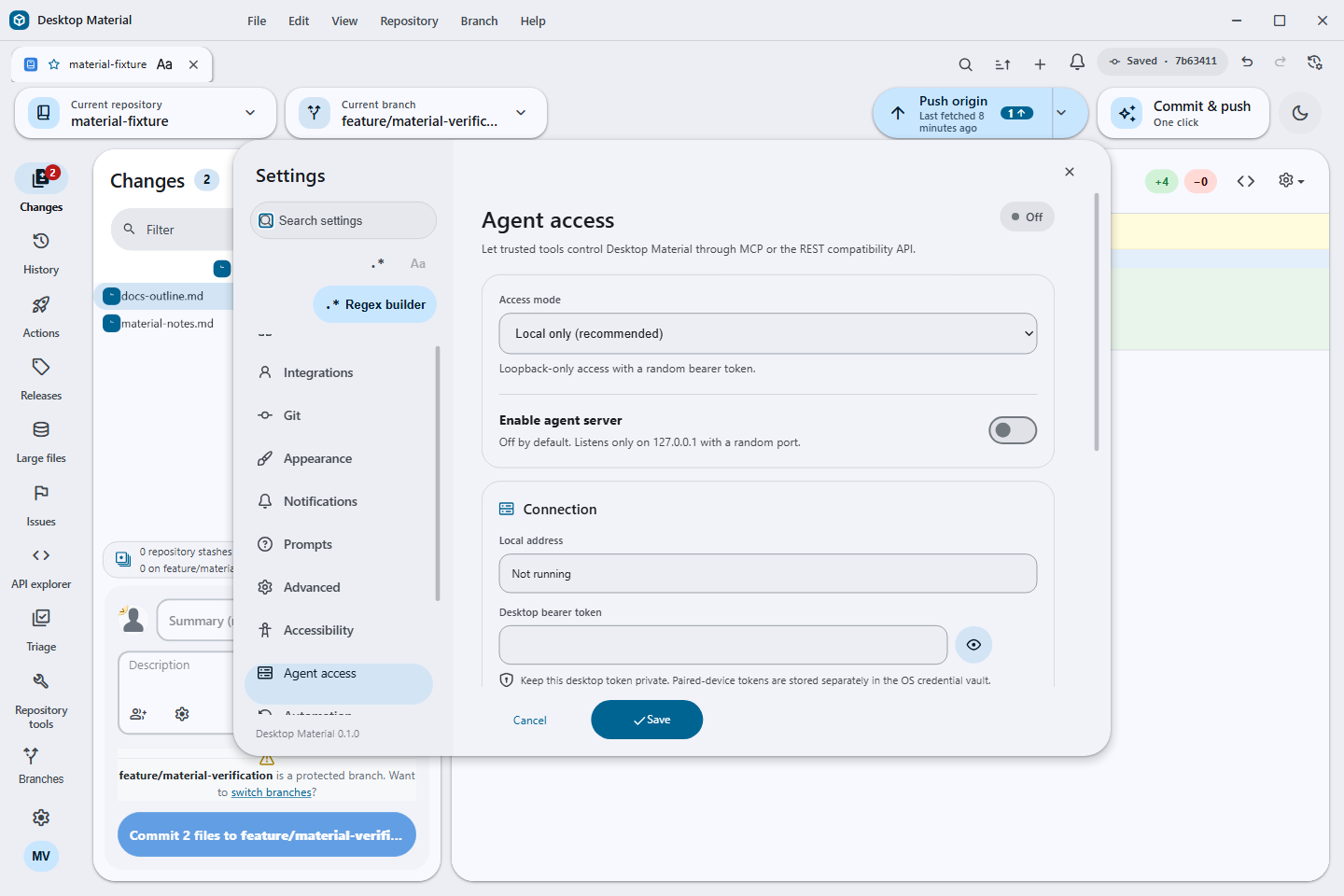
Task: Open settings gear in the left sidebar
Action: (41, 818)
